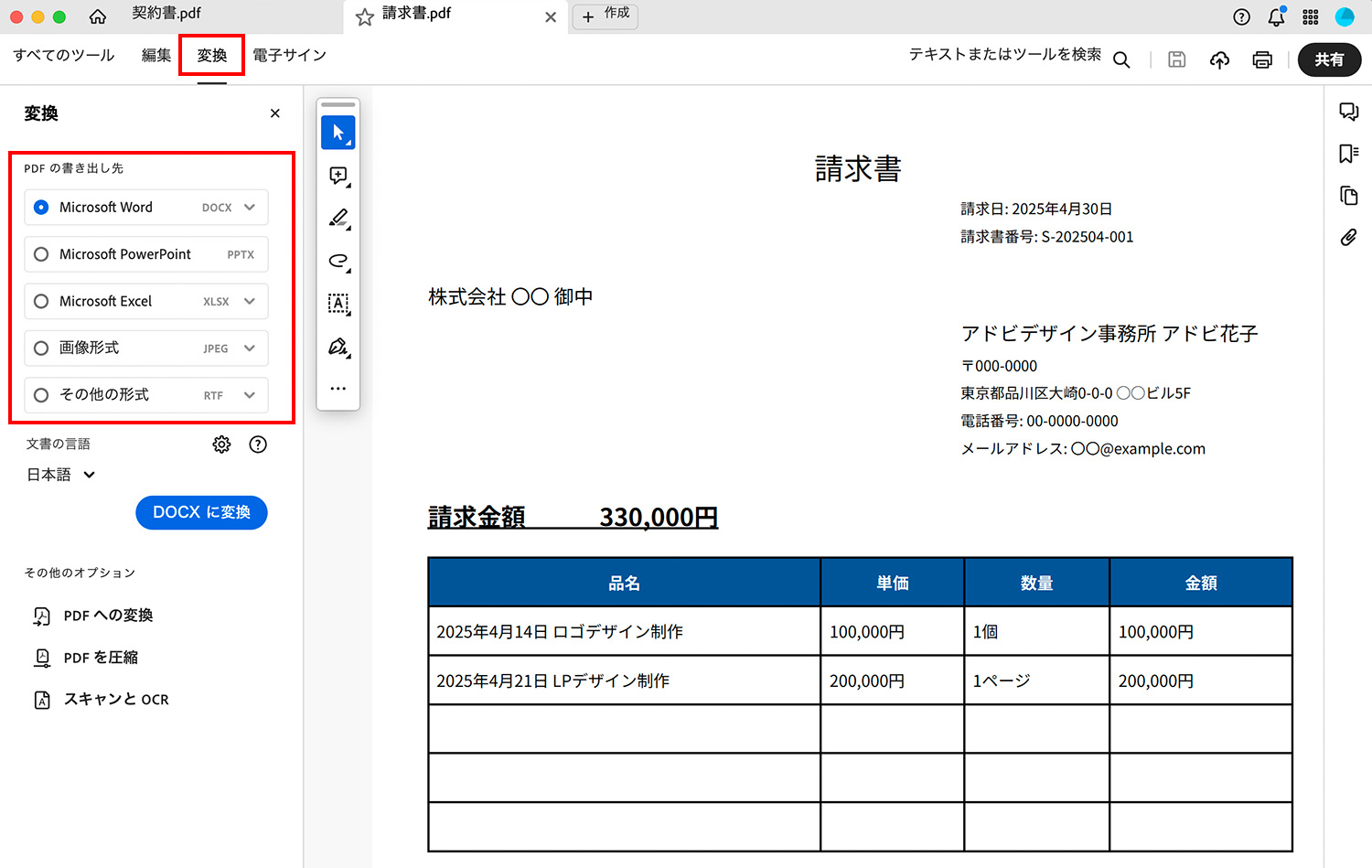Click the 請求書番号 S-202504-001 text

click(1046, 237)
